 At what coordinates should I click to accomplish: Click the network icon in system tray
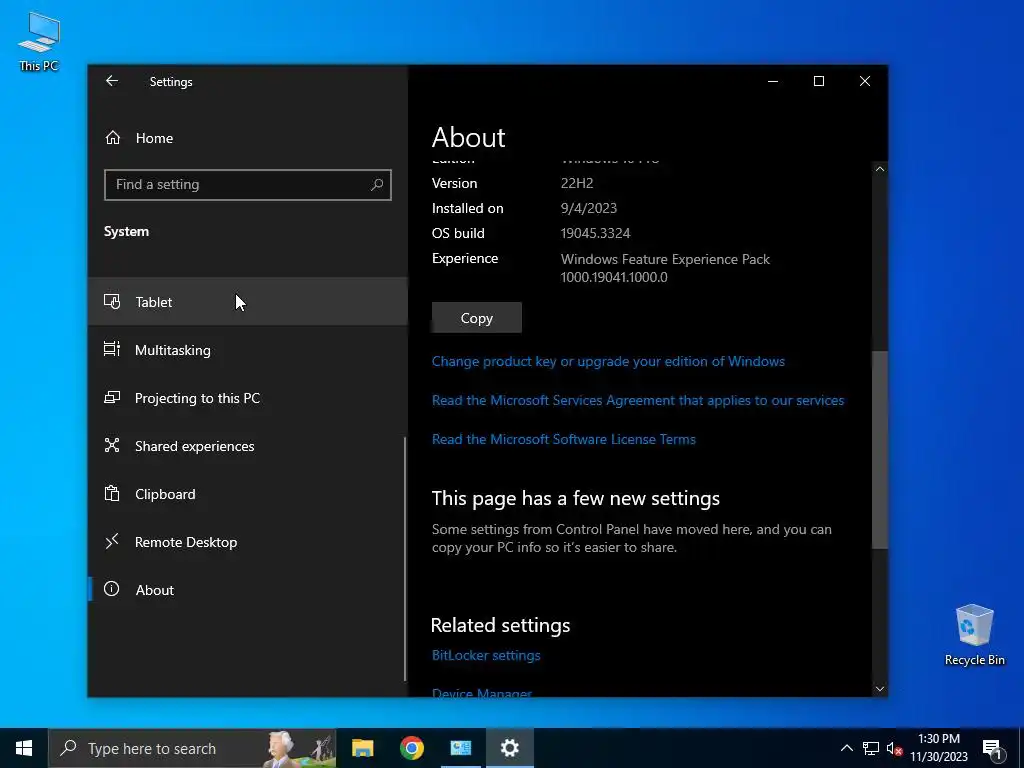pos(871,748)
